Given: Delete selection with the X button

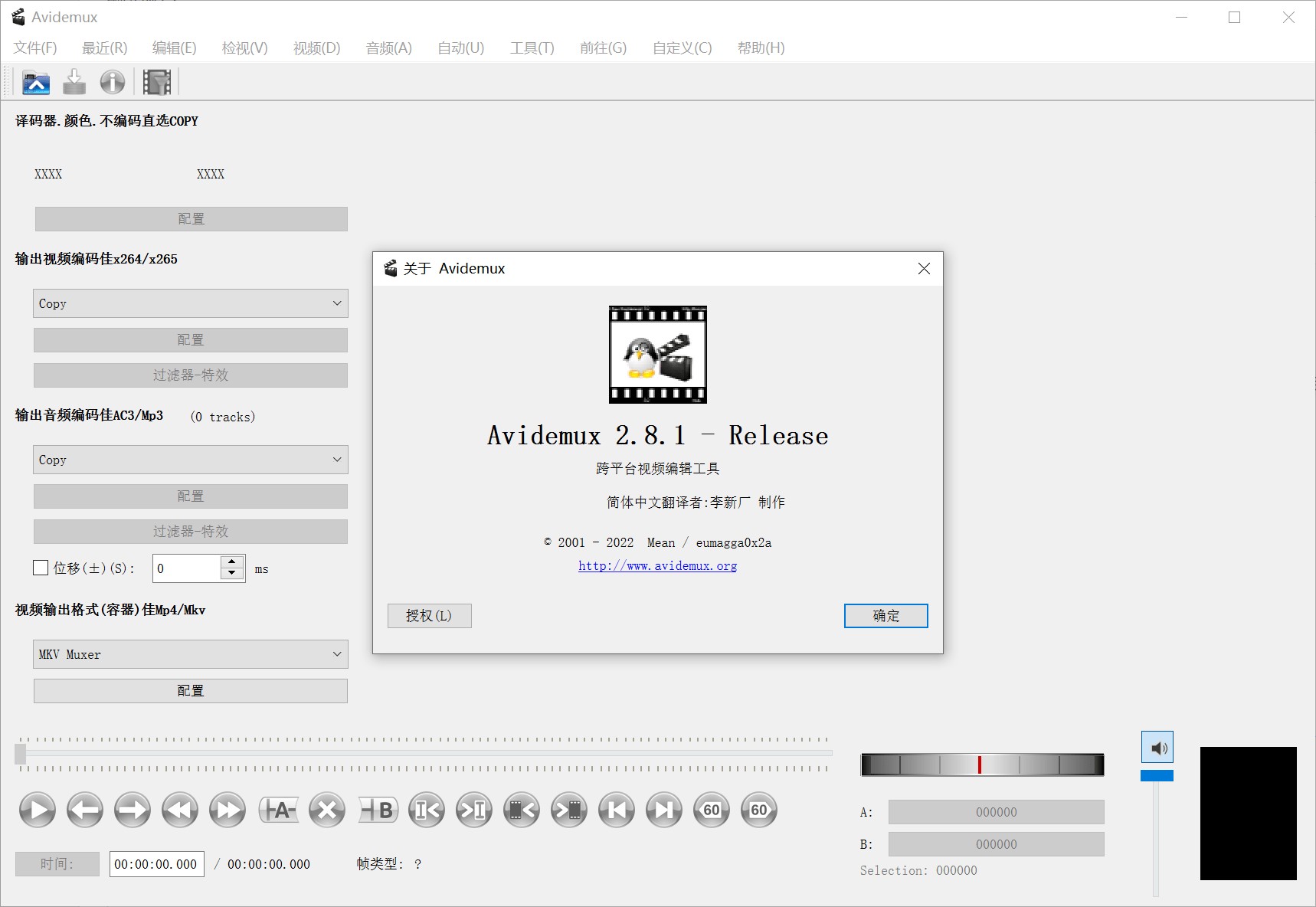Looking at the screenshot, I should click(x=327, y=810).
